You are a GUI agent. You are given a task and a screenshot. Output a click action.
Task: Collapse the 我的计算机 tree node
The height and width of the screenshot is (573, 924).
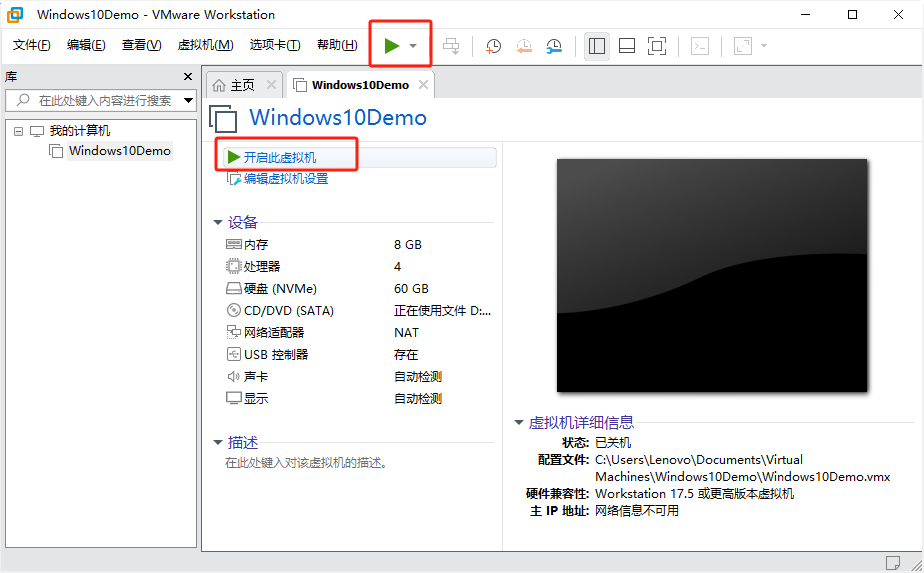[x=18, y=131]
